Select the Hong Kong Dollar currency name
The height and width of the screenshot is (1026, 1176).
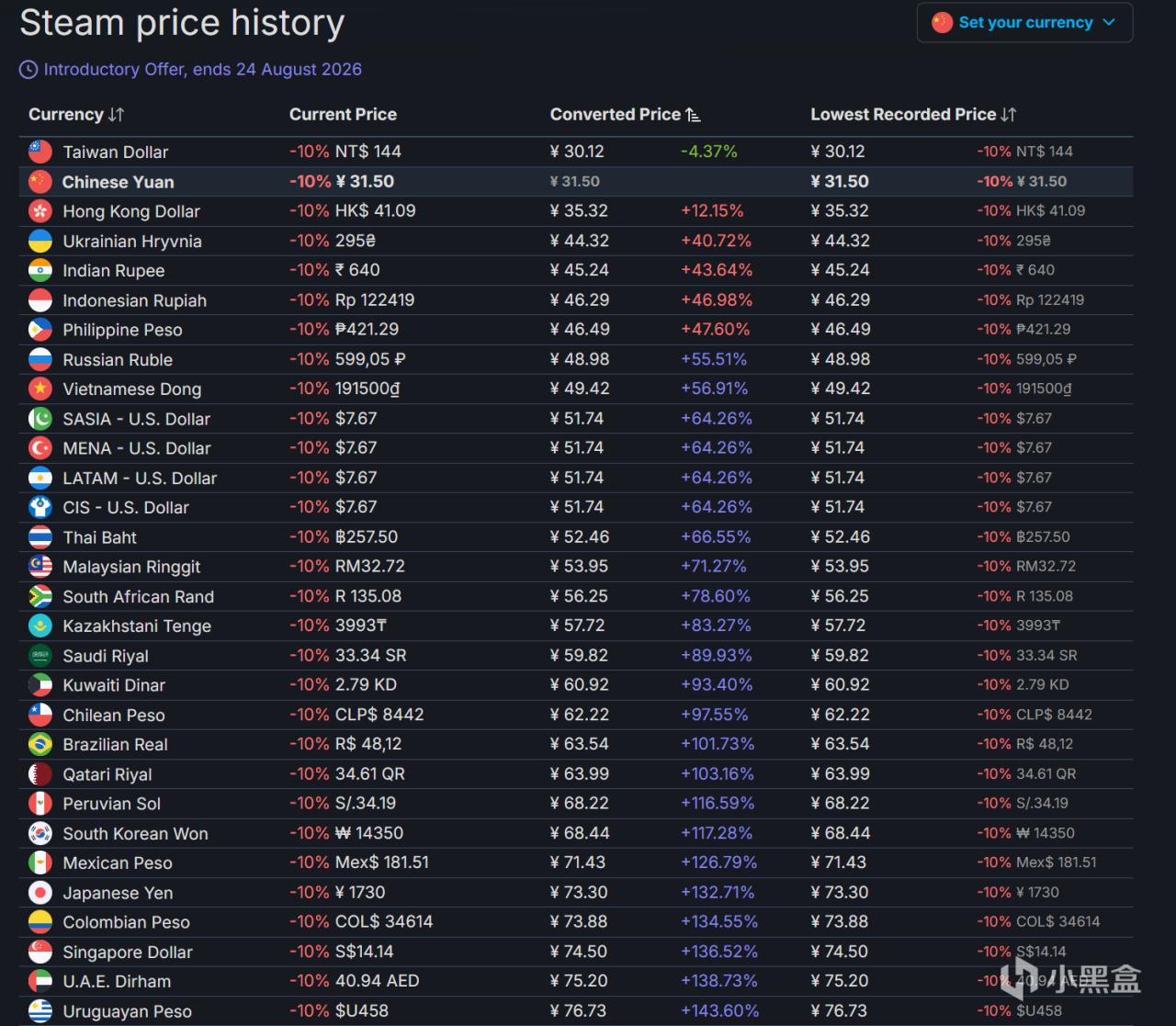point(131,211)
